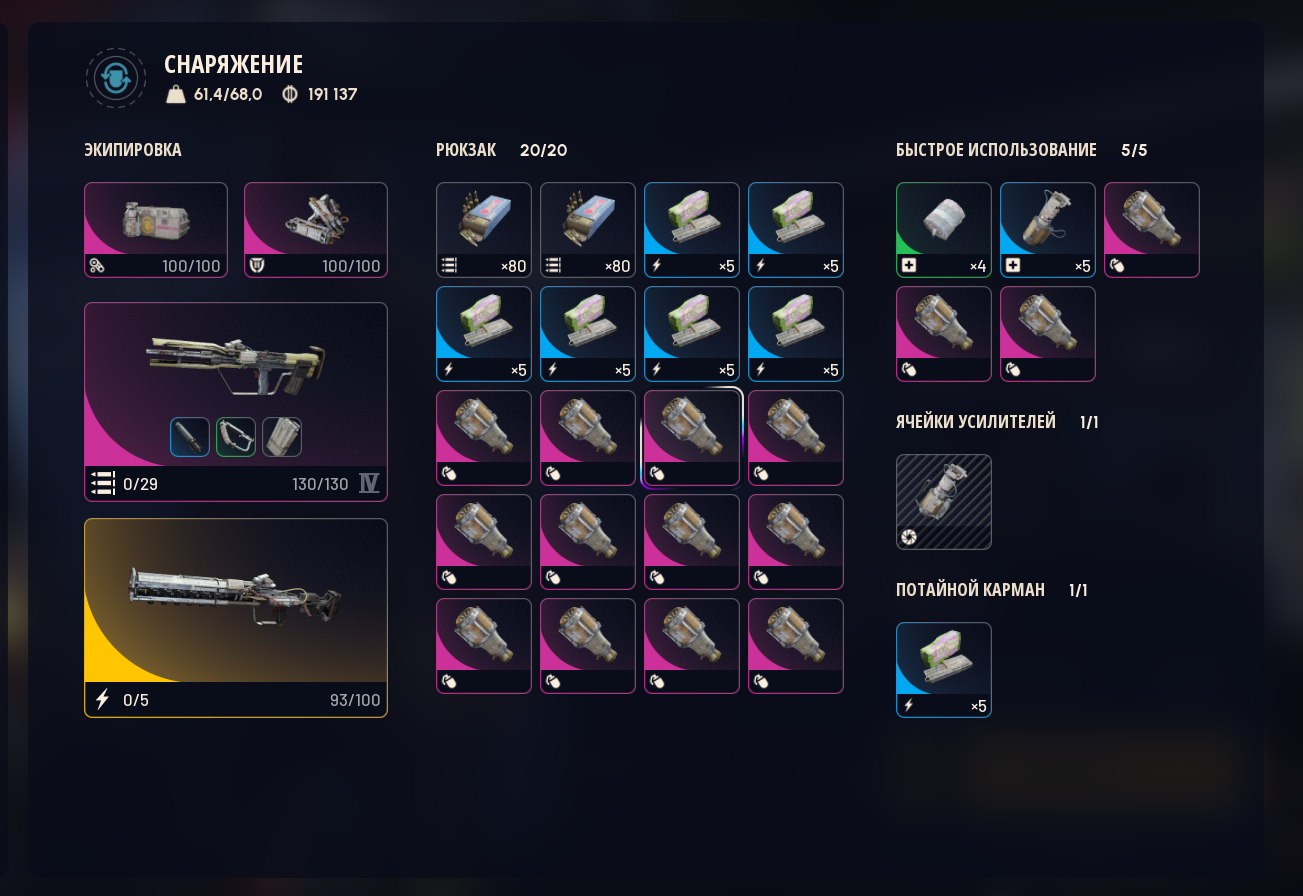The image size is (1303, 896).
Task: Select the energy cell in Потайной карман
Action: coord(944,670)
